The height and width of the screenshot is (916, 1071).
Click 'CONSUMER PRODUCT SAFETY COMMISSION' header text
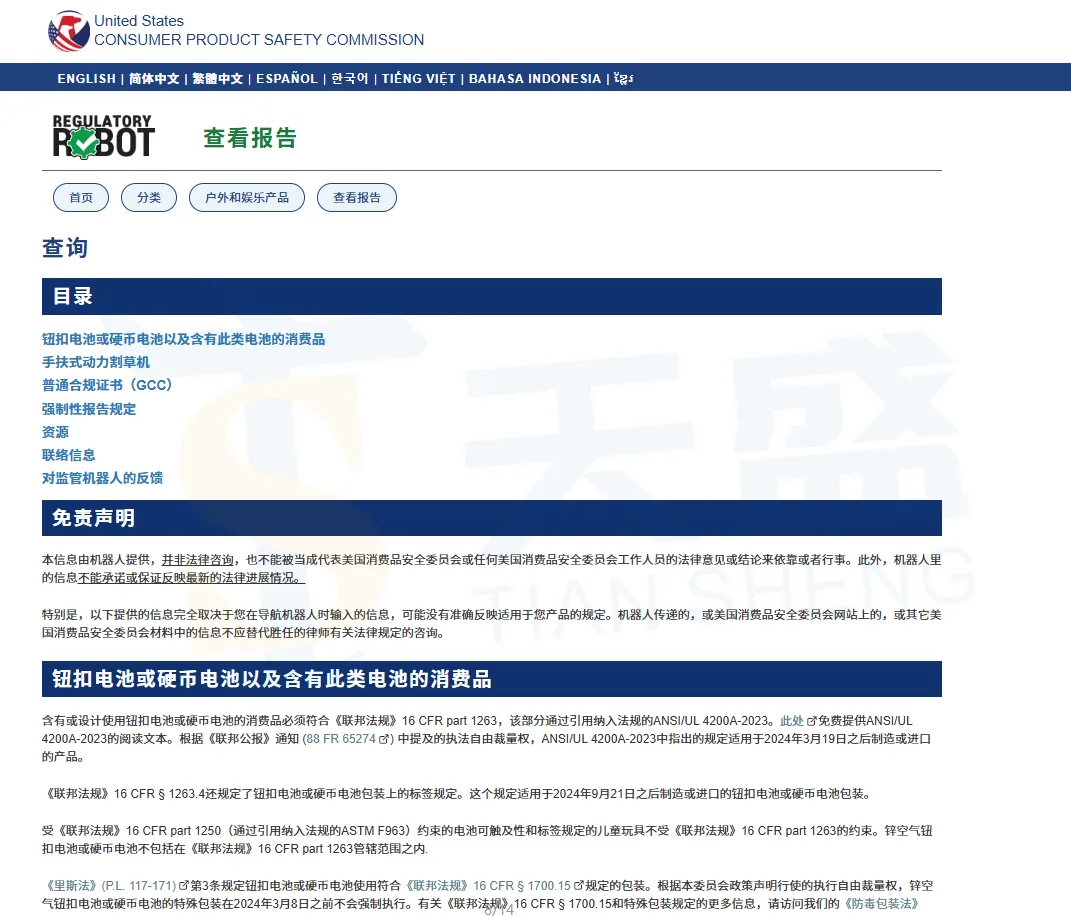point(259,40)
